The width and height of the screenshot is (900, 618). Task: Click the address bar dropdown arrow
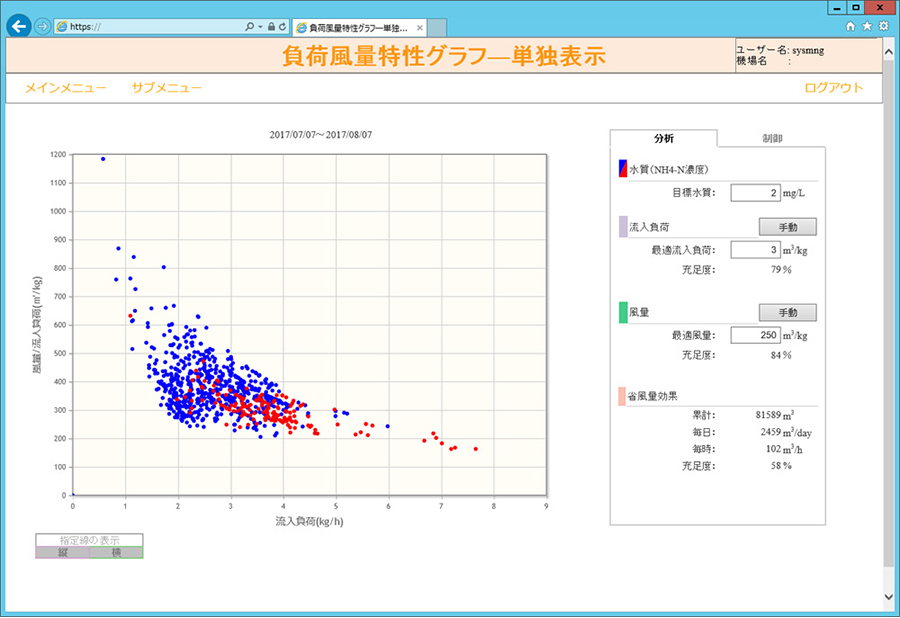pos(260,26)
